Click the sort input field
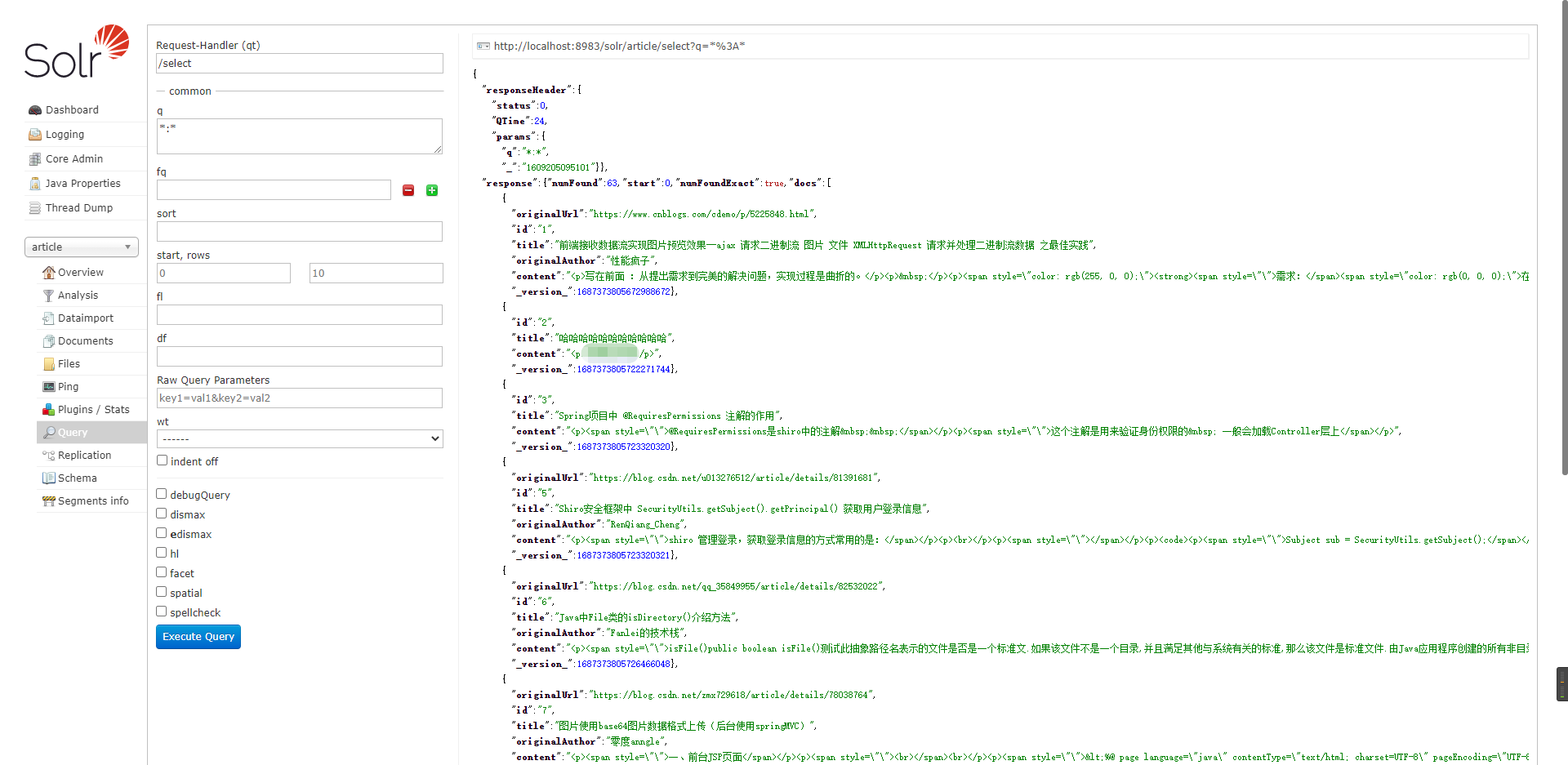Viewport: 1568px width, 765px height. [x=300, y=232]
